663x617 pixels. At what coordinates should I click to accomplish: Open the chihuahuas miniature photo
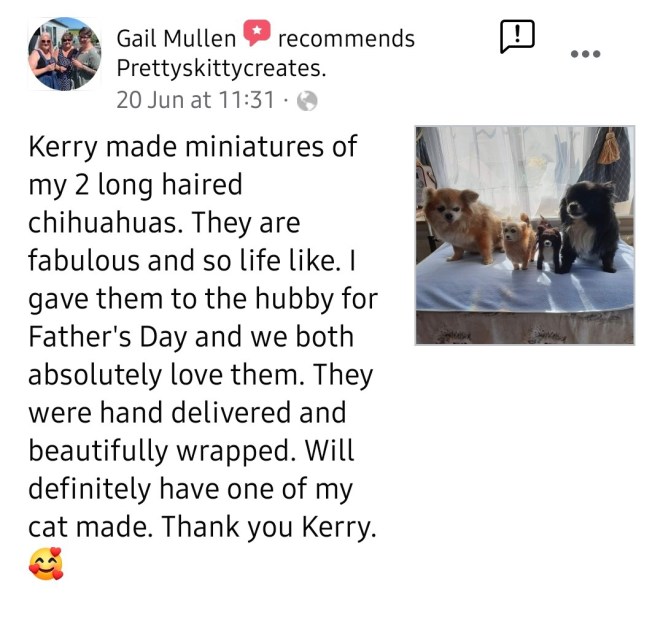[524, 235]
